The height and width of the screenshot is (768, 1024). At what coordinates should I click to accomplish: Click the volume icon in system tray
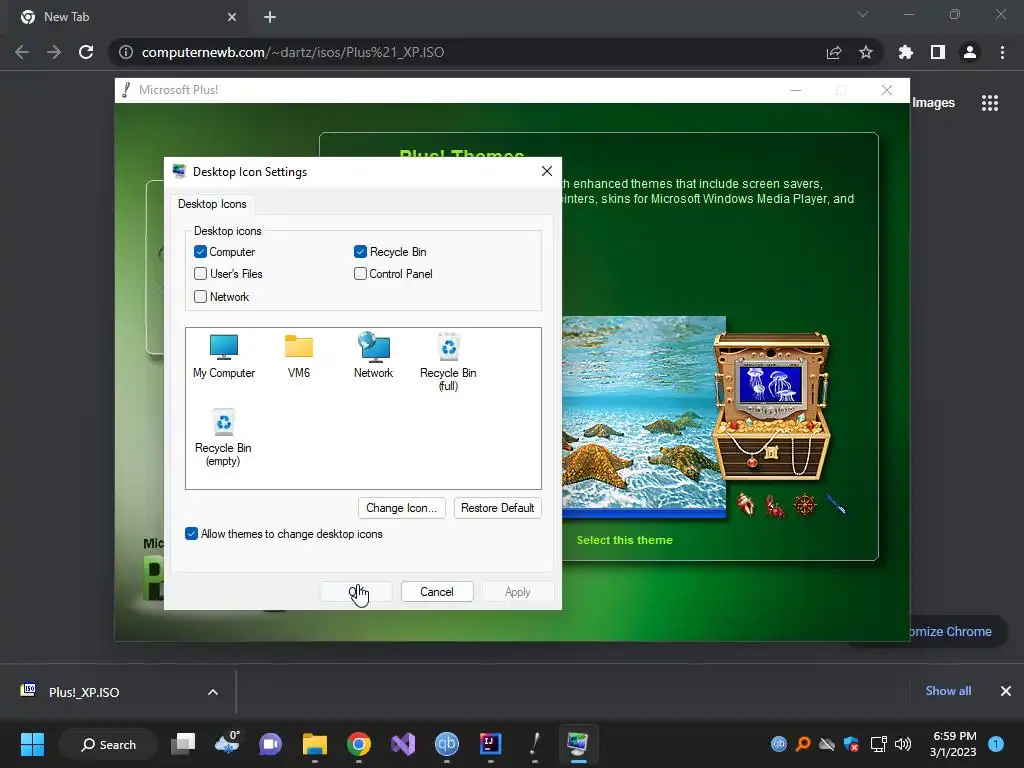pos(903,744)
